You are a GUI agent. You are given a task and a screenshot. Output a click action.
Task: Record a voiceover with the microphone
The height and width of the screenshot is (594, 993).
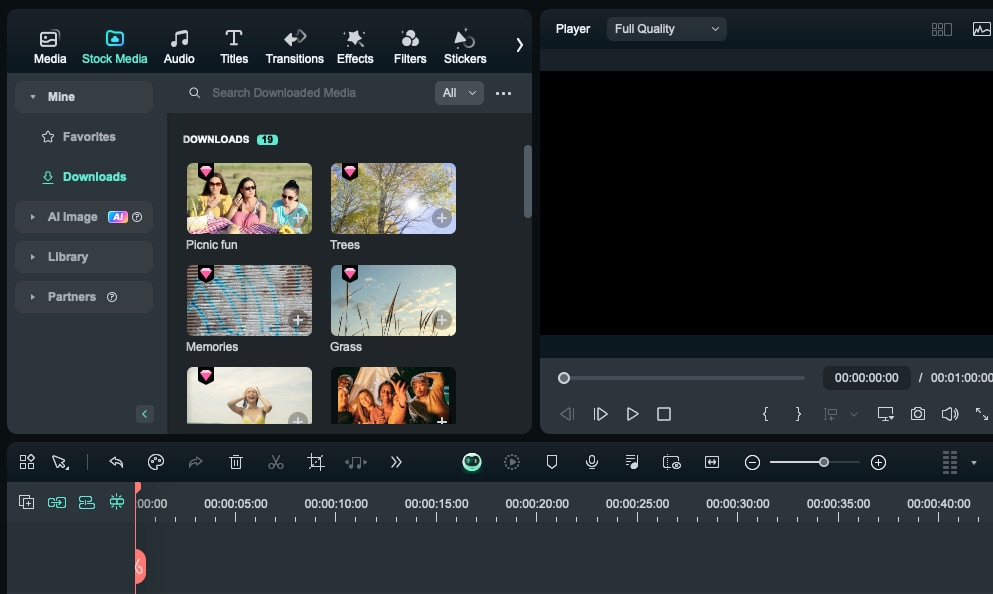(x=592, y=462)
